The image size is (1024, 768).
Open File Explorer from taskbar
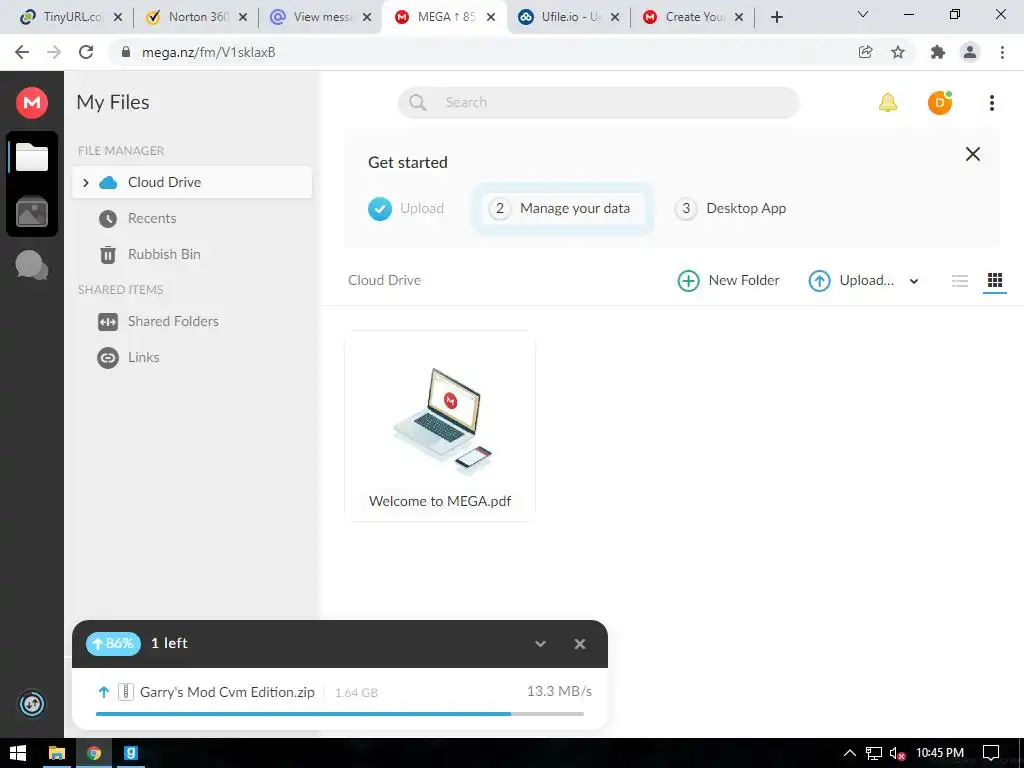pos(57,753)
